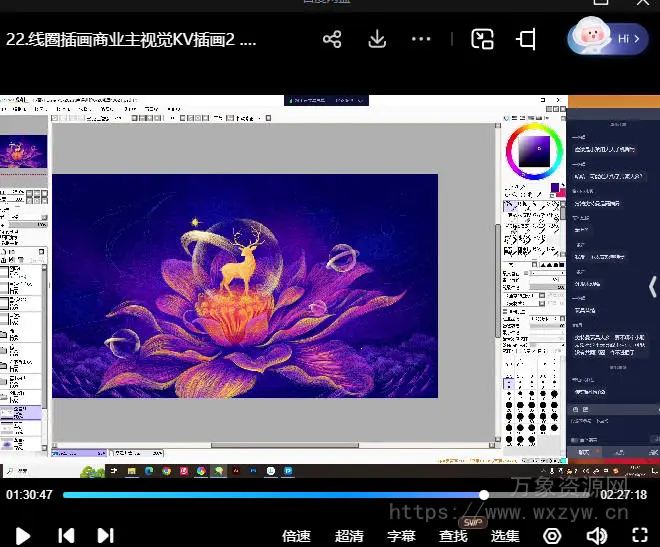Go back to the previous video
660x547 pixels.
click(66, 535)
